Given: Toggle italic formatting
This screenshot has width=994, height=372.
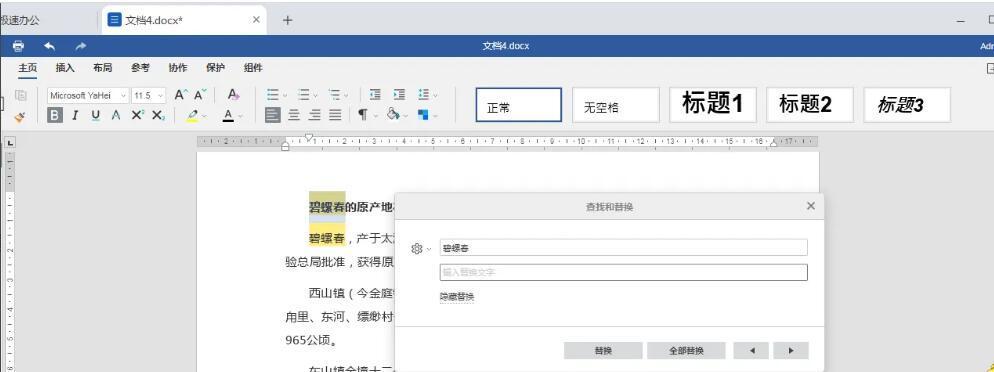Looking at the screenshot, I should pyautogui.click(x=75, y=115).
